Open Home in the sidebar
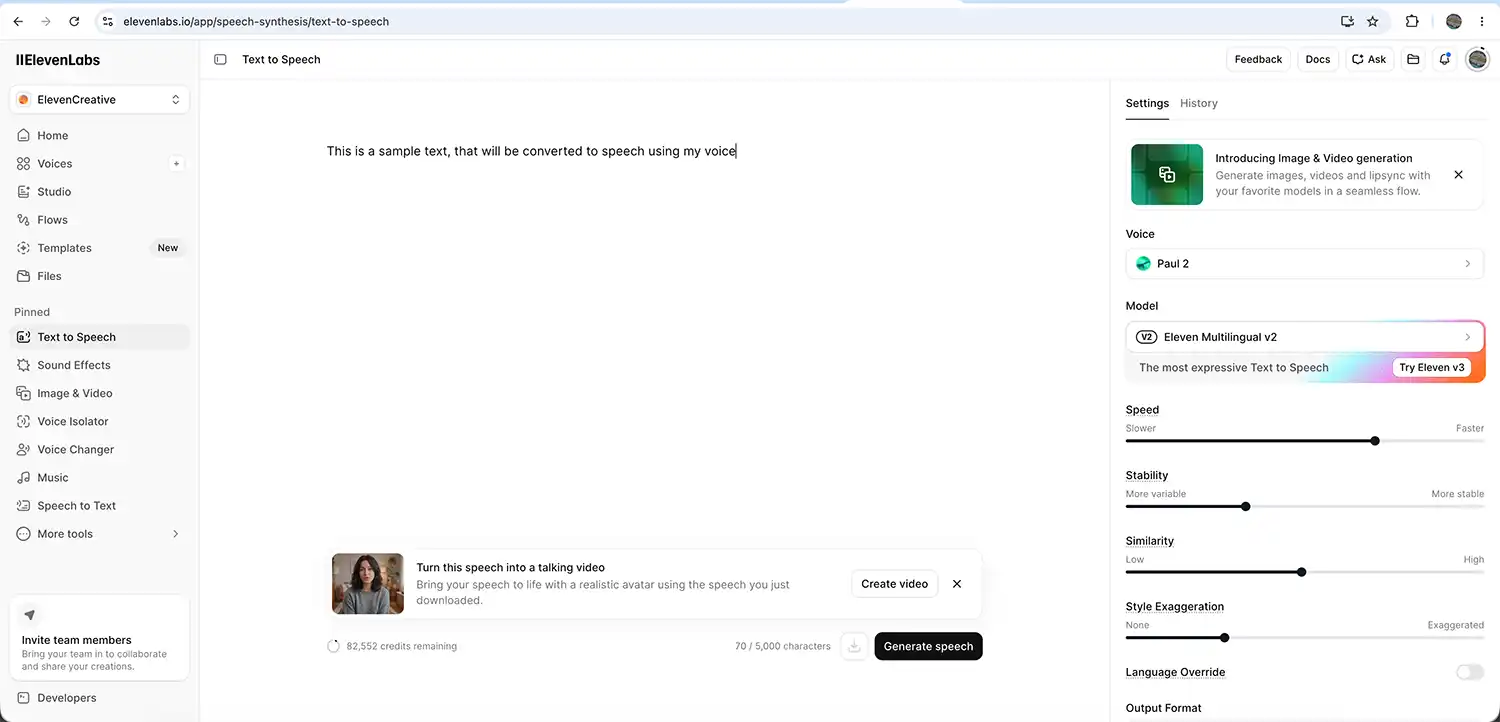The height and width of the screenshot is (722, 1500). point(99,136)
